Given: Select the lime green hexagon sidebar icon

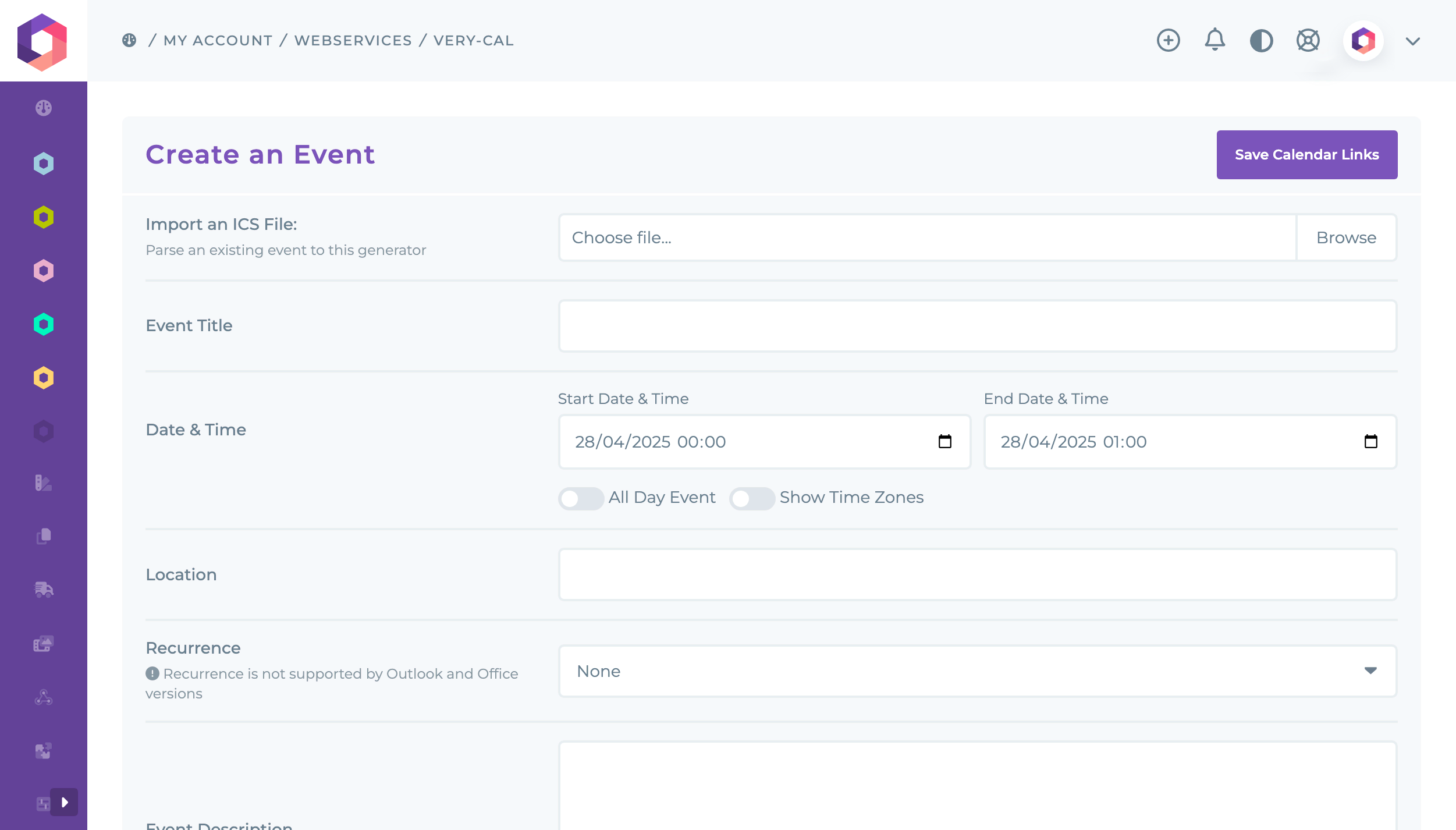Looking at the screenshot, I should [x=44, y=217].
